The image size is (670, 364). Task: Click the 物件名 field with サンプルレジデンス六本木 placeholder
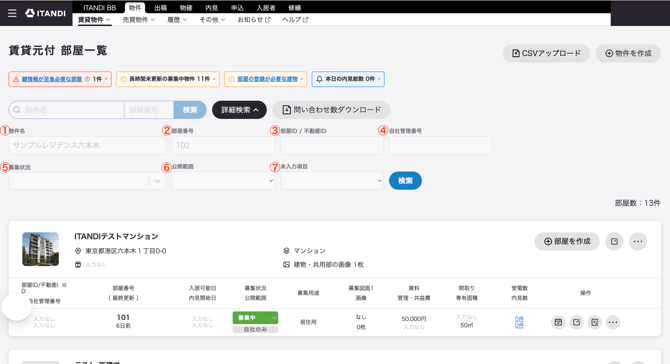(87, 145)
